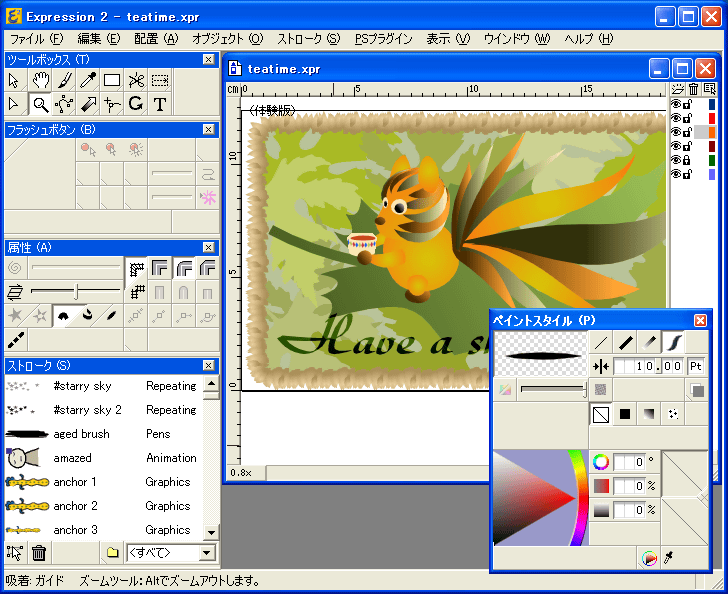Select thick line stroke style in Paint Style

click(625, 343)
